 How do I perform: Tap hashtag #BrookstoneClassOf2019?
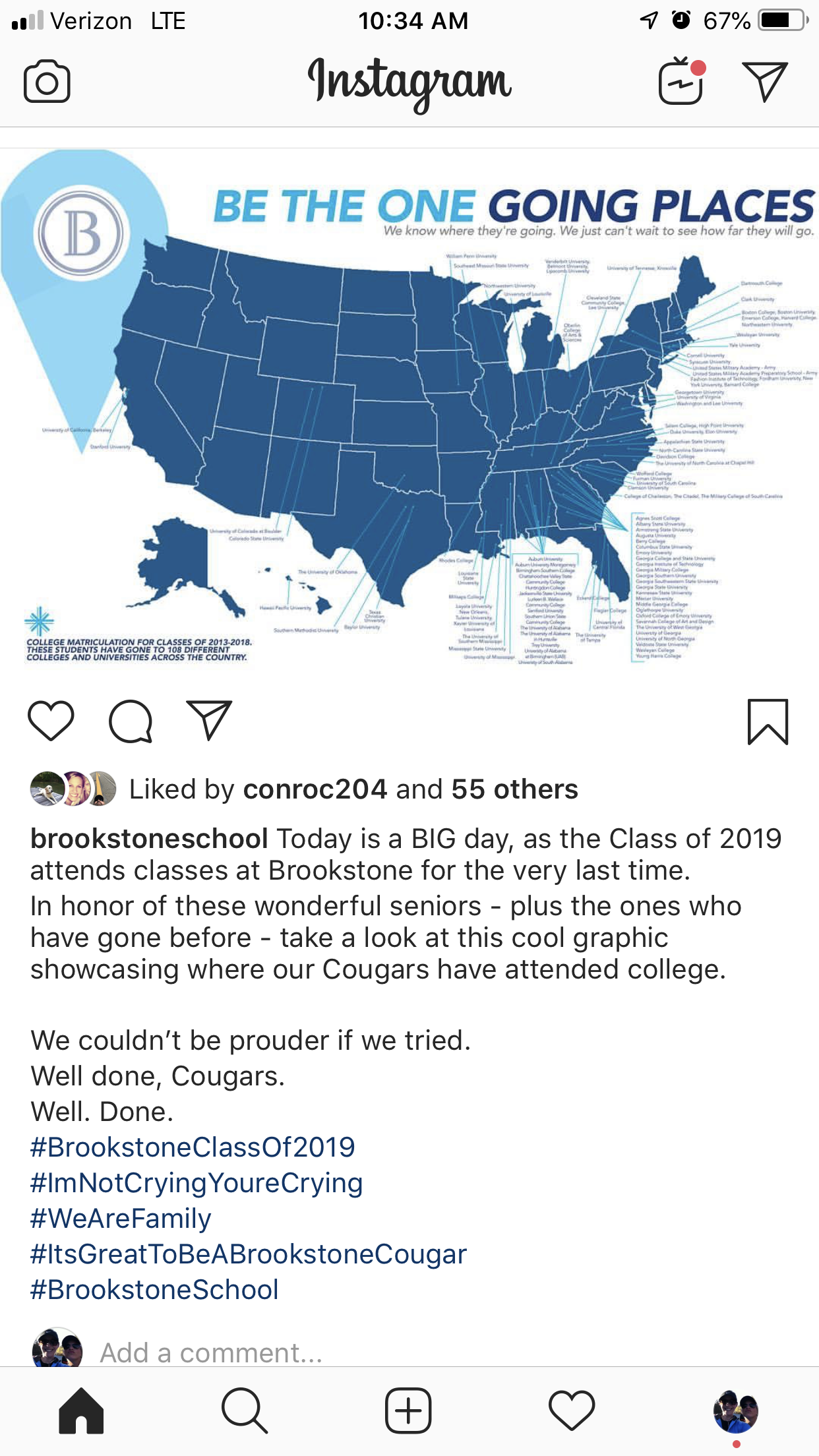click(x=193, y=1147)
